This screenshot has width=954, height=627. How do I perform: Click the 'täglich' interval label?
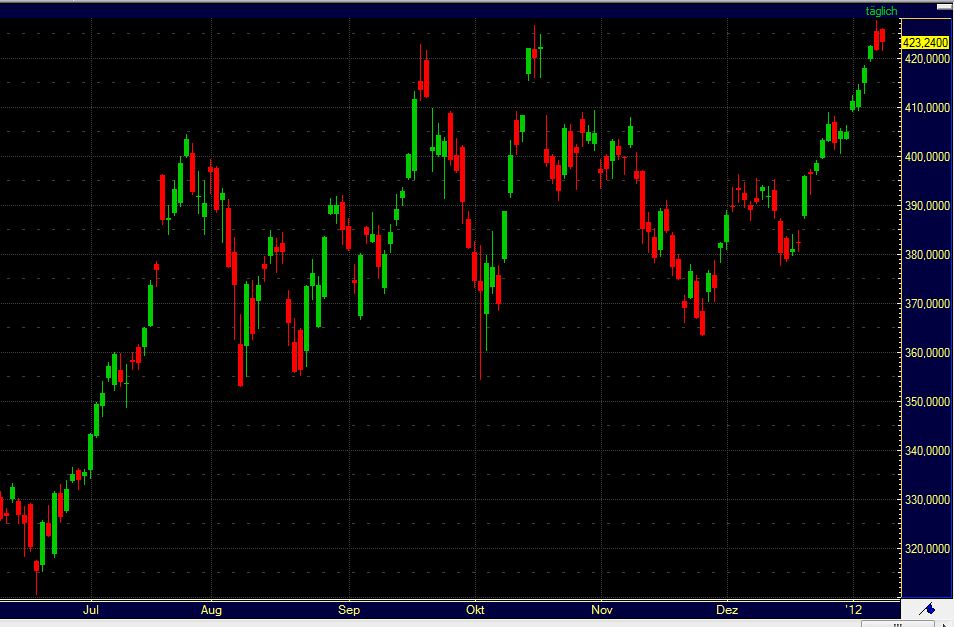pos(881,11)
